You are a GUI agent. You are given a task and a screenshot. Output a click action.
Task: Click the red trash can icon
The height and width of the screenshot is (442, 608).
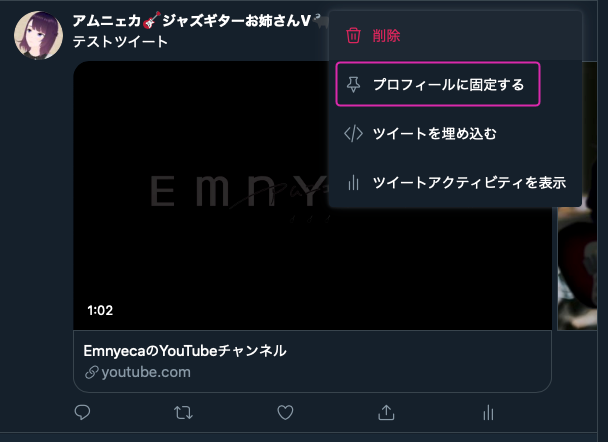tap(353, 36)
